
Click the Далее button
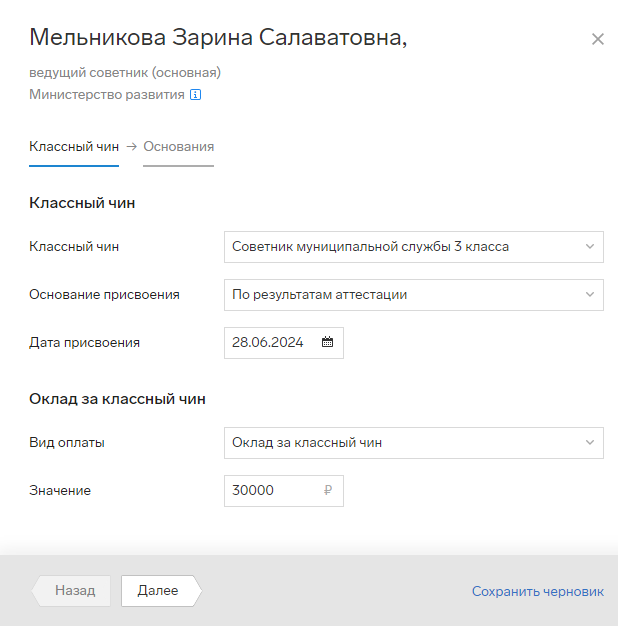(161, 590)
